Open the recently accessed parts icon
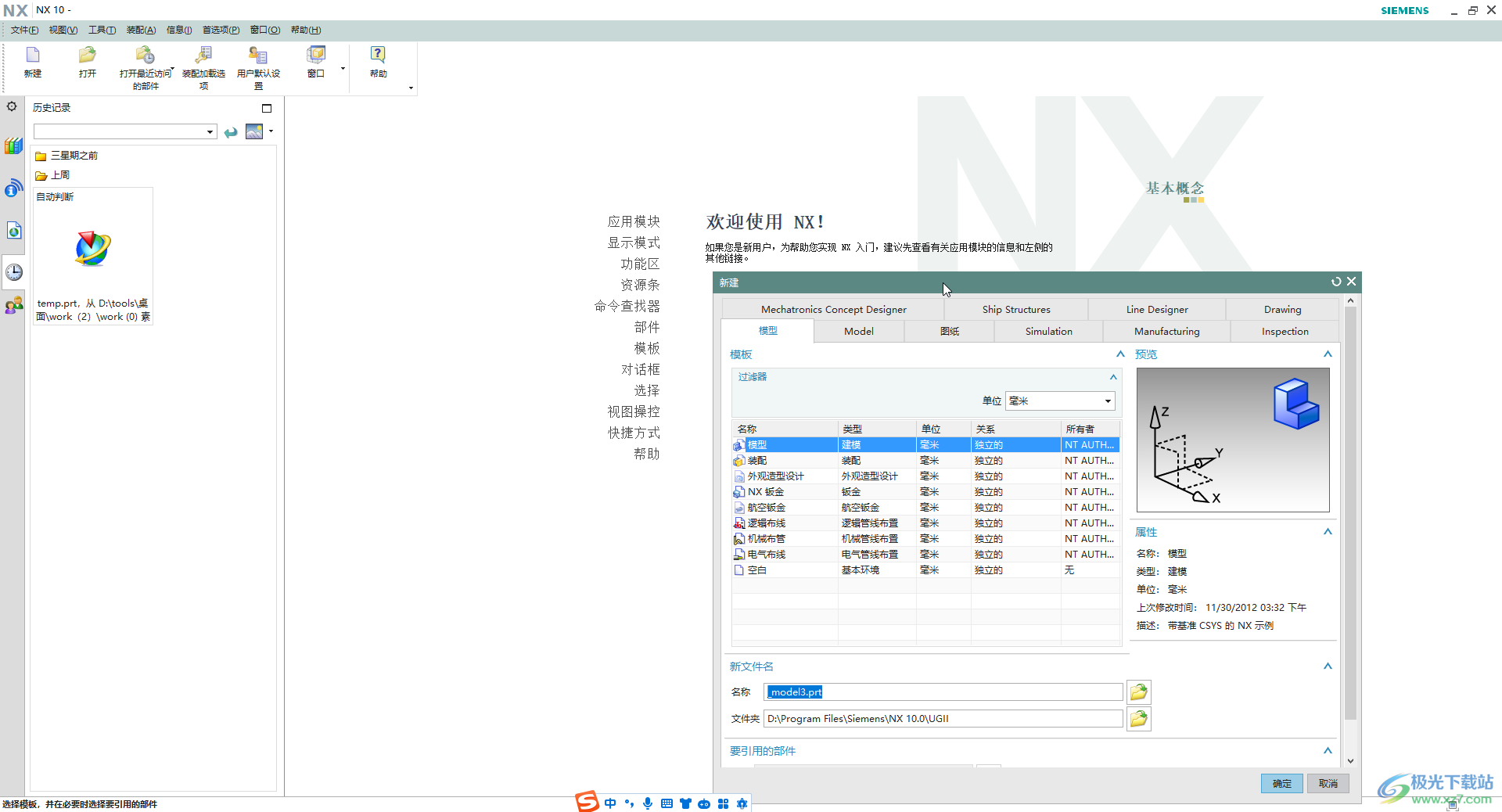The height and width of the screenshot is (812, 1502). click(145, 56)
